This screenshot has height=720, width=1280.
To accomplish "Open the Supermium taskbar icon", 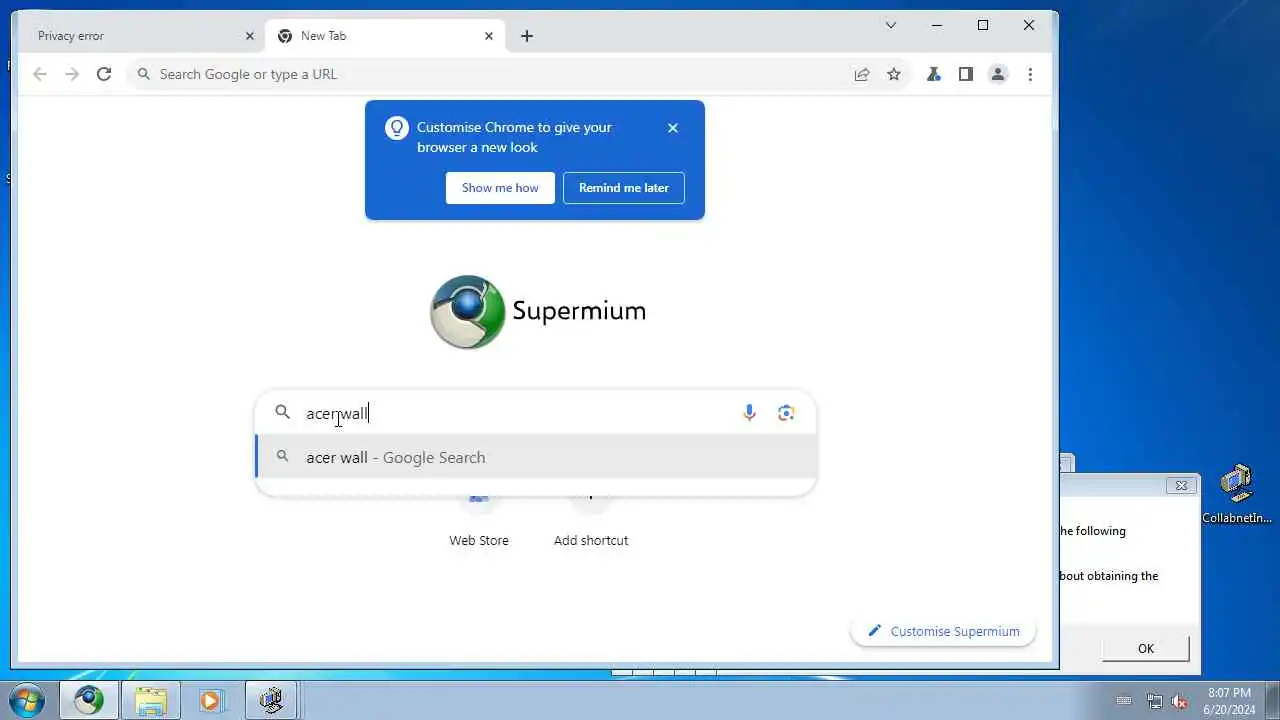I will pos(89,700).
